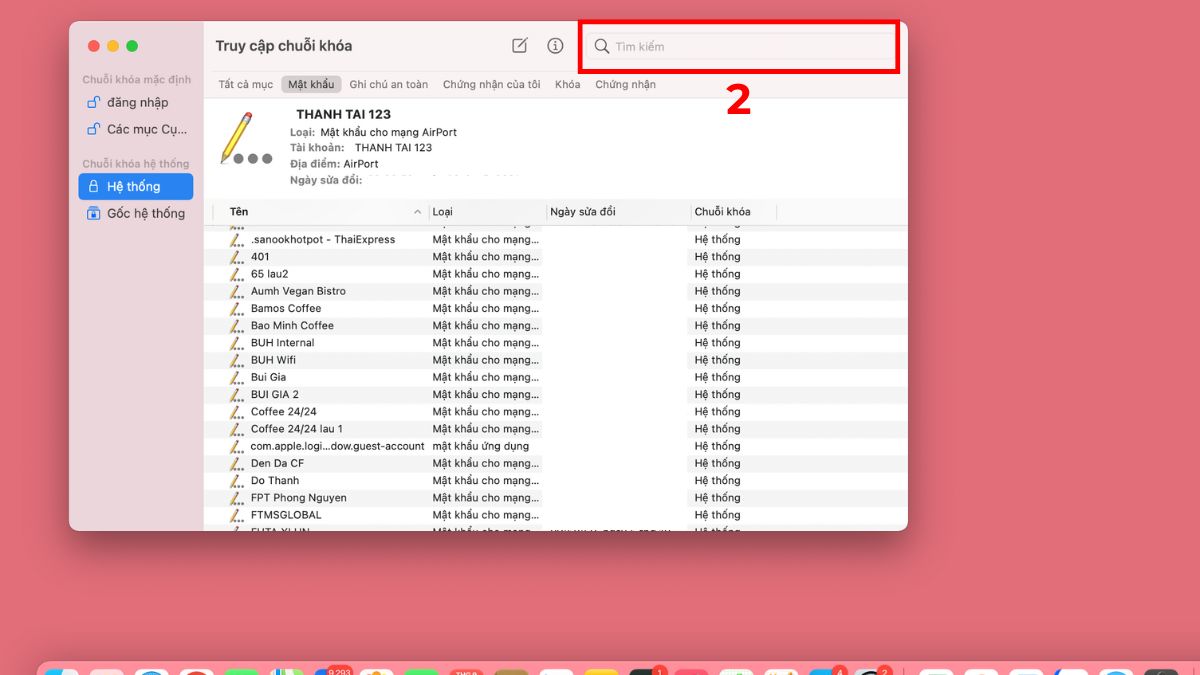Switch to the Khóa tab
Image resolution: width=1200 pixels, height=675 pixels.
pos(568,85)
